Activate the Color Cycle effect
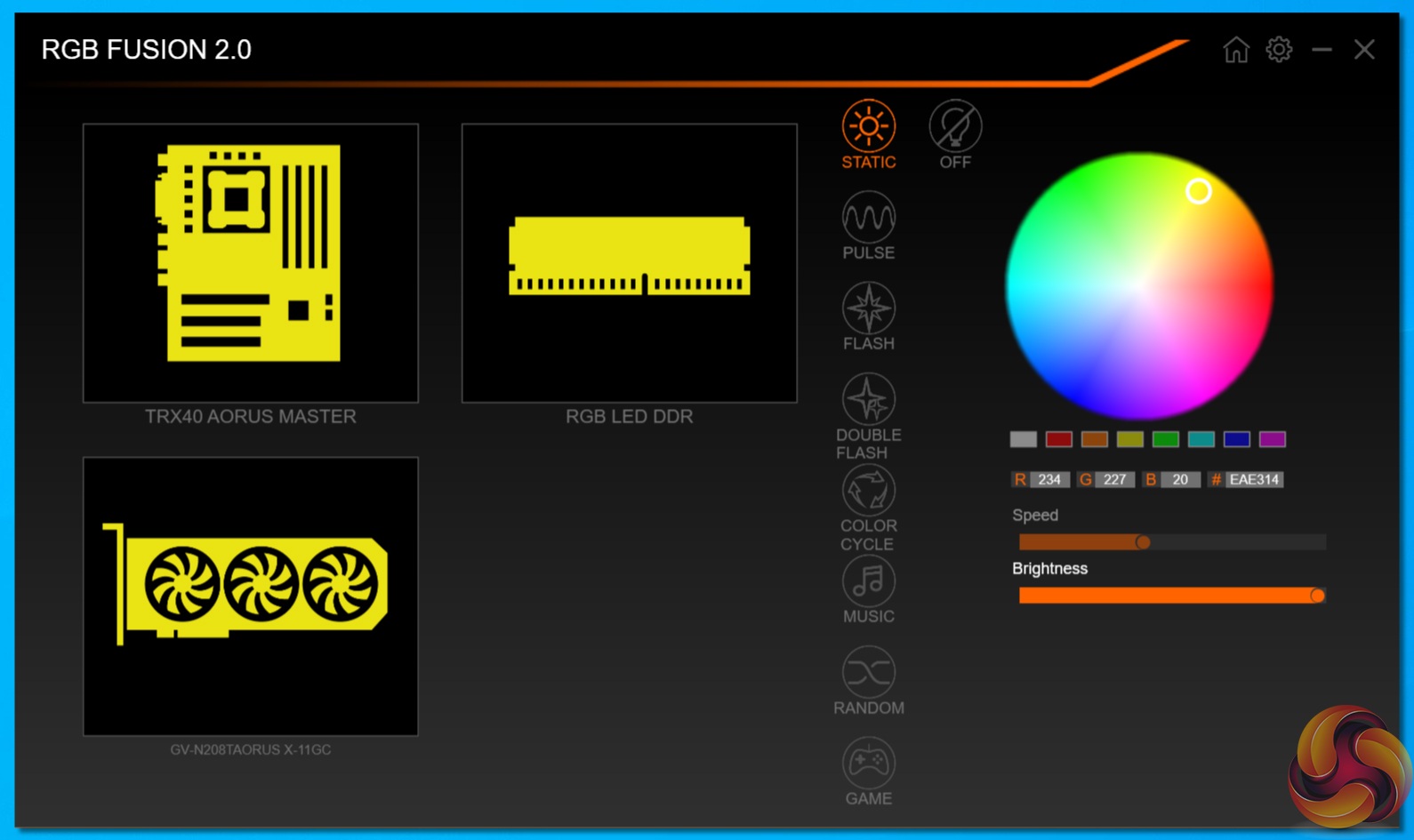Viewport: 1414px width, 840px height. pos(869,490)
